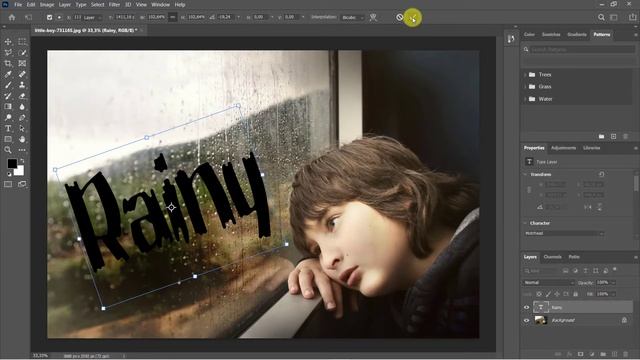This screenshot has height=360, width=640.
Task: Cancel the transform with the circle-slash icon
Action: [400, 18]
